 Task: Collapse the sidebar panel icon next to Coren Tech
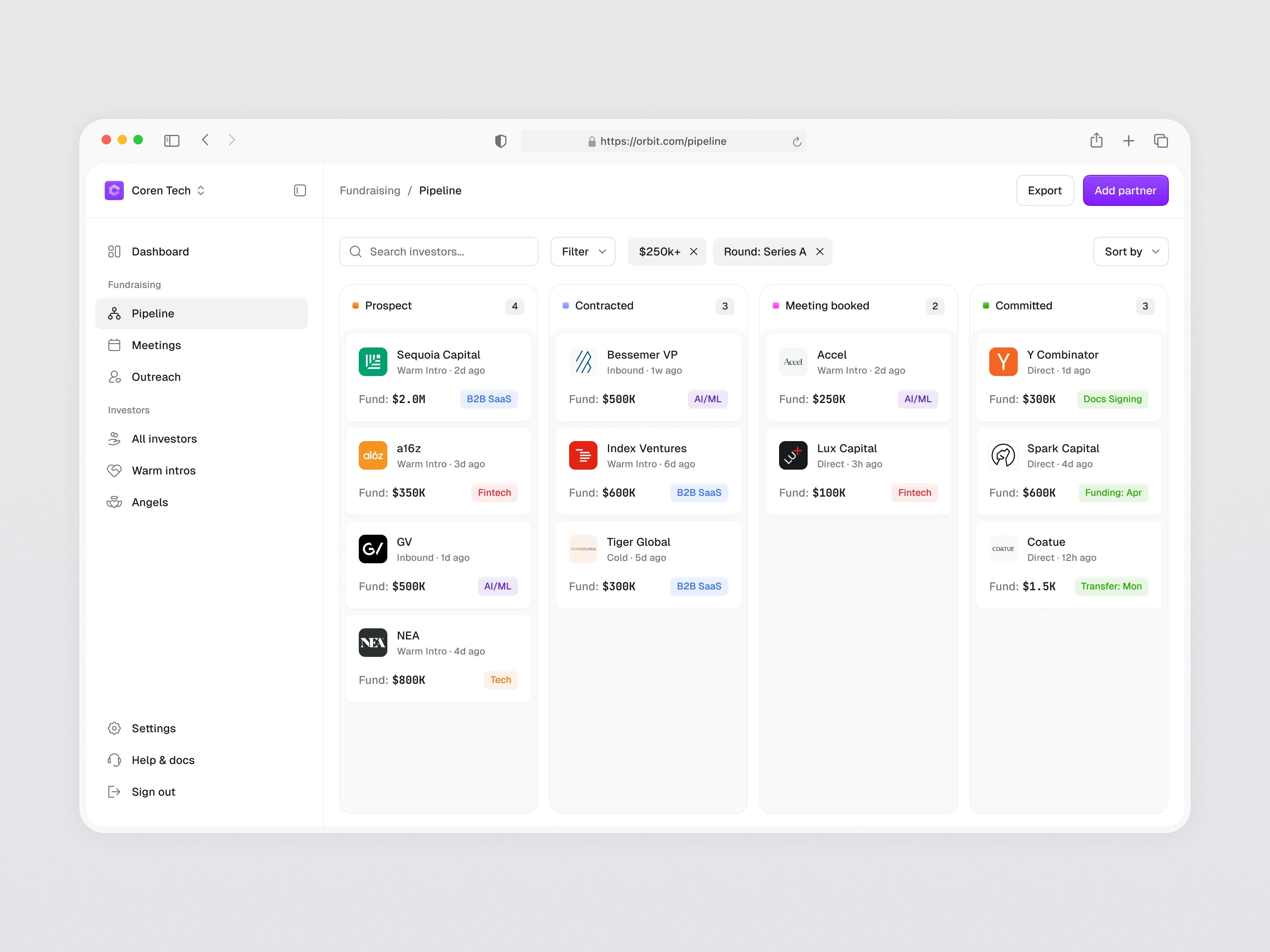click(x=300, y=190)
